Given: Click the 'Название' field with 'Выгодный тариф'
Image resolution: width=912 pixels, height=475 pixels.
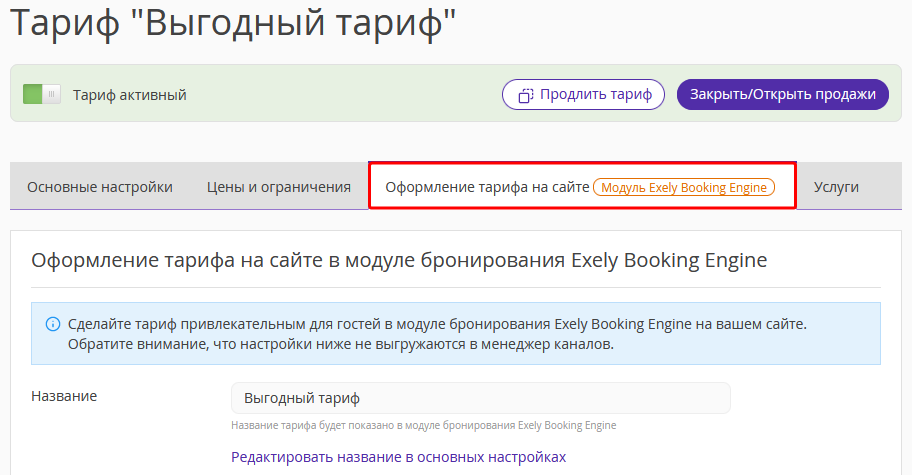Looking at the screenshot, I should click(480, 398).
